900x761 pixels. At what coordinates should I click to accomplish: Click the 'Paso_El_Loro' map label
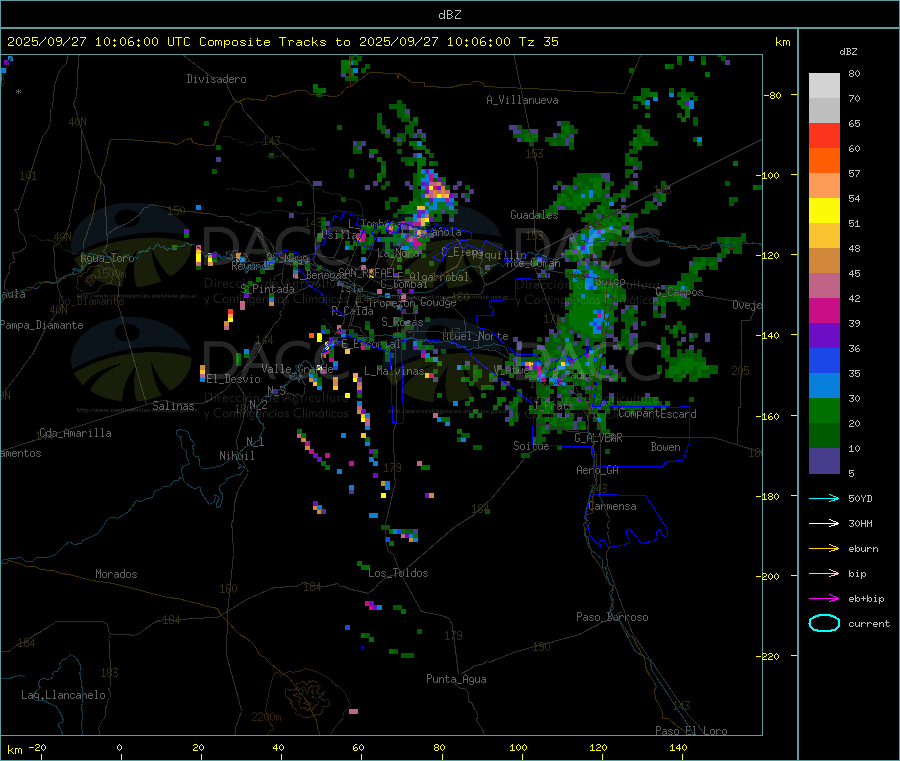coord(691,731)
